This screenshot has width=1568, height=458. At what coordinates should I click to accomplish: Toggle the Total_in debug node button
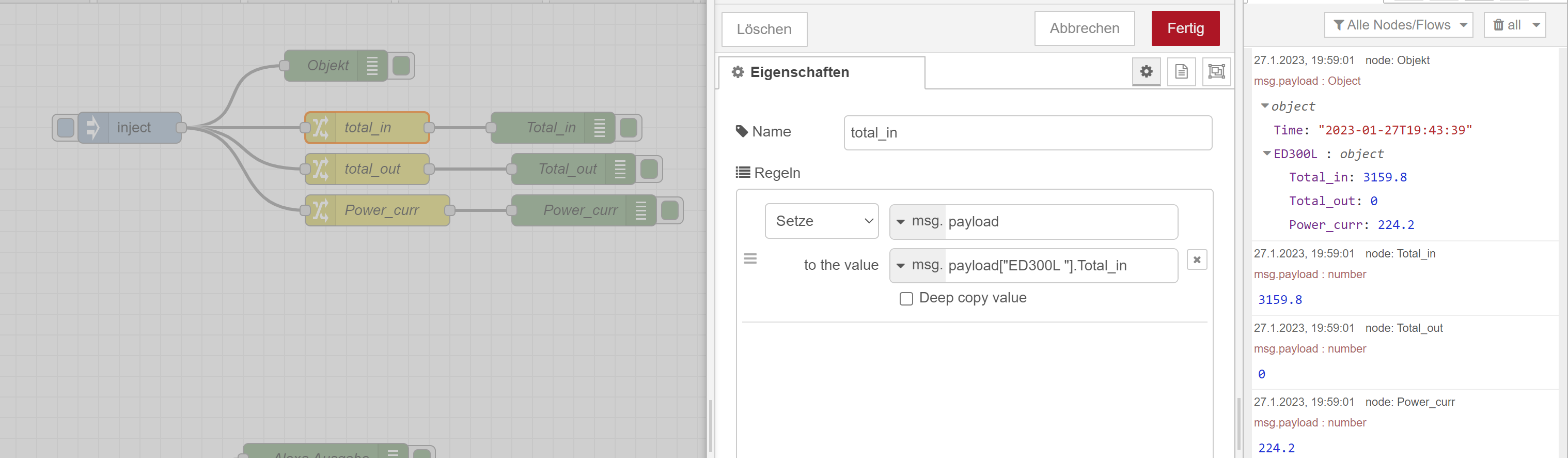pyautogui.click(x=629, y=128)
